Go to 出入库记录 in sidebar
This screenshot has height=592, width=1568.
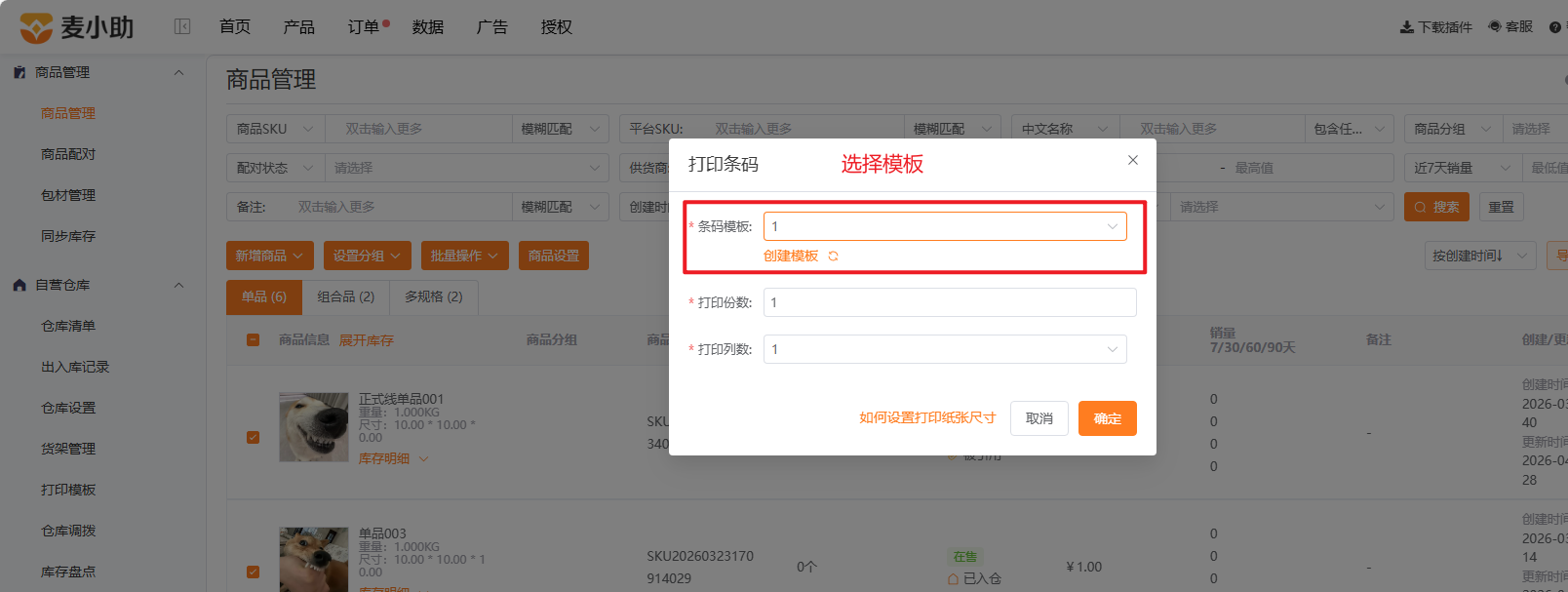75,367
